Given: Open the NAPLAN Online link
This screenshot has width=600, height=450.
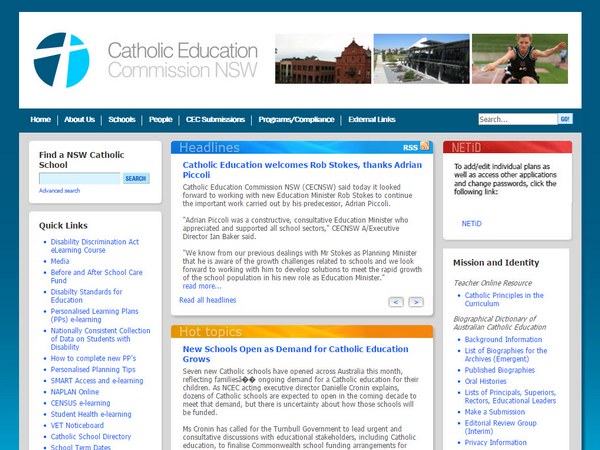Looking at the screenshot, I should point(75,392).
